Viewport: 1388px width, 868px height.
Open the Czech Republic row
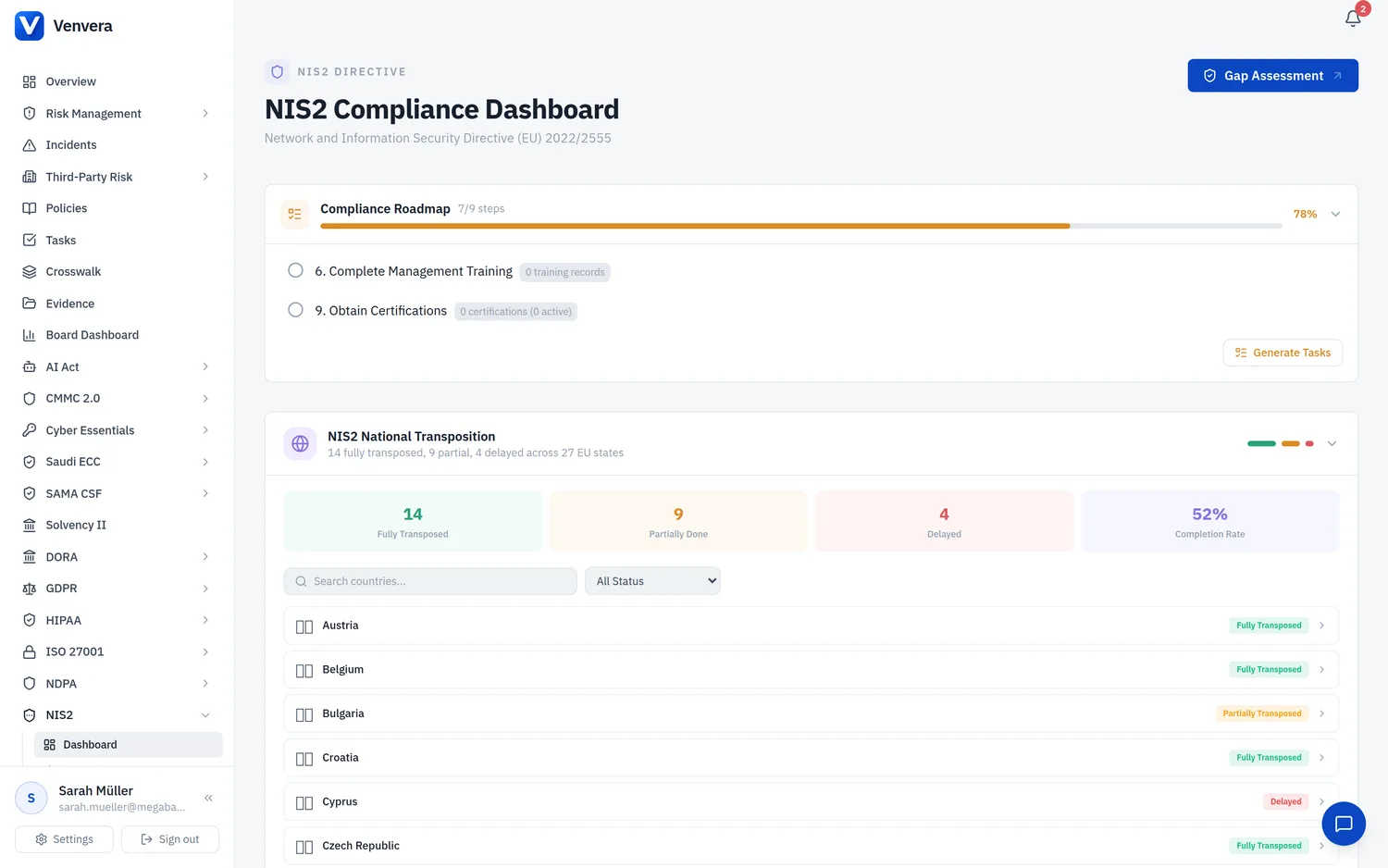[812, 846]
